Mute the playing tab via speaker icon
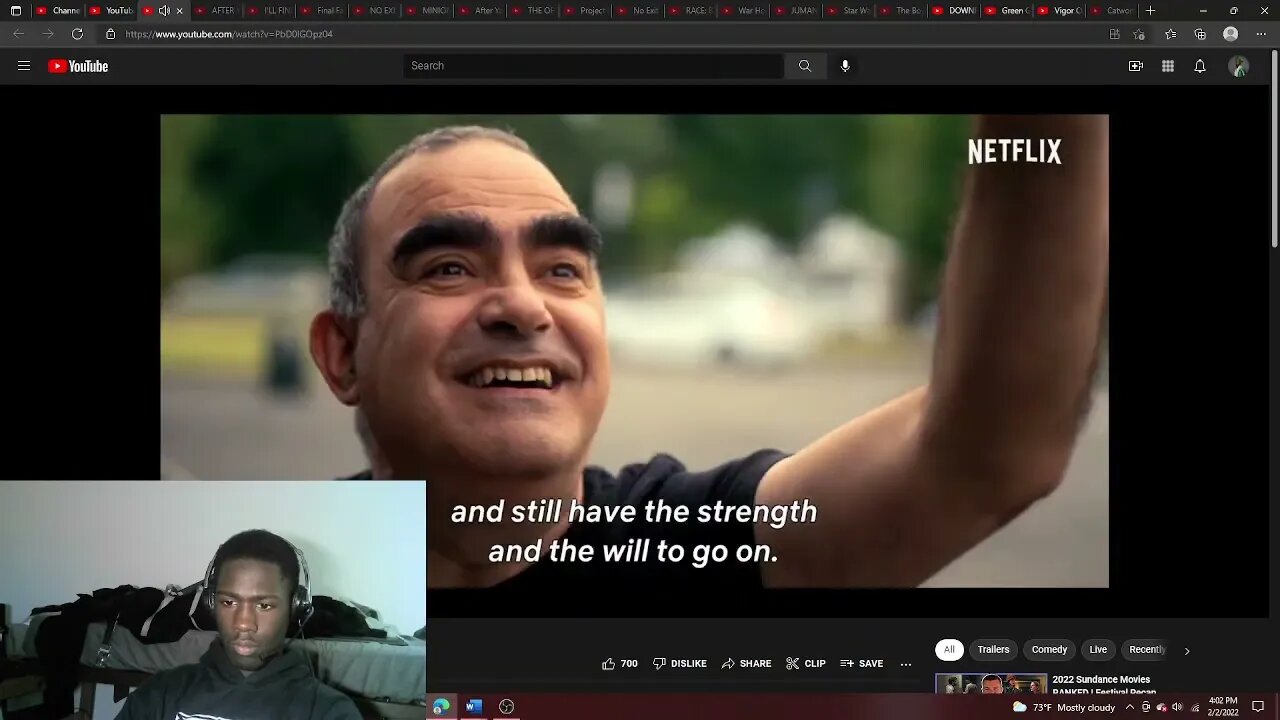 164,11
